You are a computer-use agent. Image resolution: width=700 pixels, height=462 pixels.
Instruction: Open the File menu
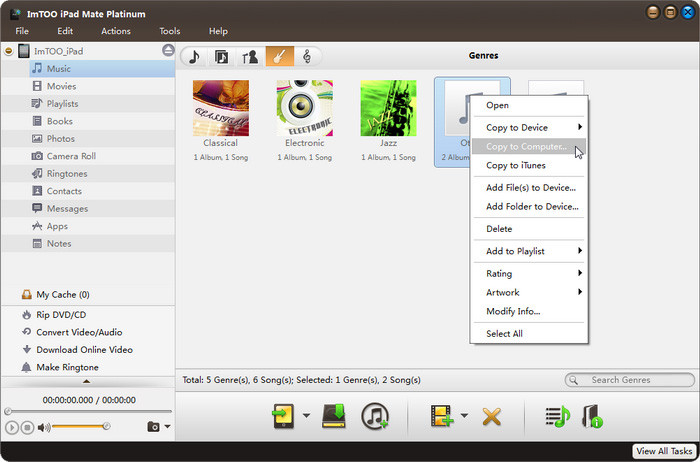[x=22, y=31]
